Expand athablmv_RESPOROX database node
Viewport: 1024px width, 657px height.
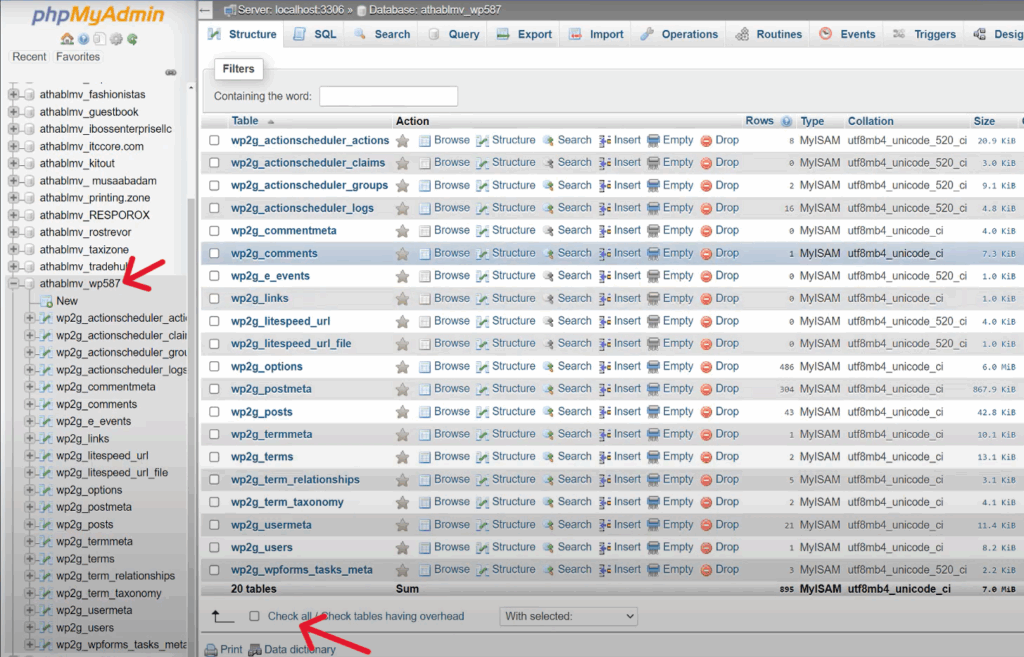[x=13, y=215]
